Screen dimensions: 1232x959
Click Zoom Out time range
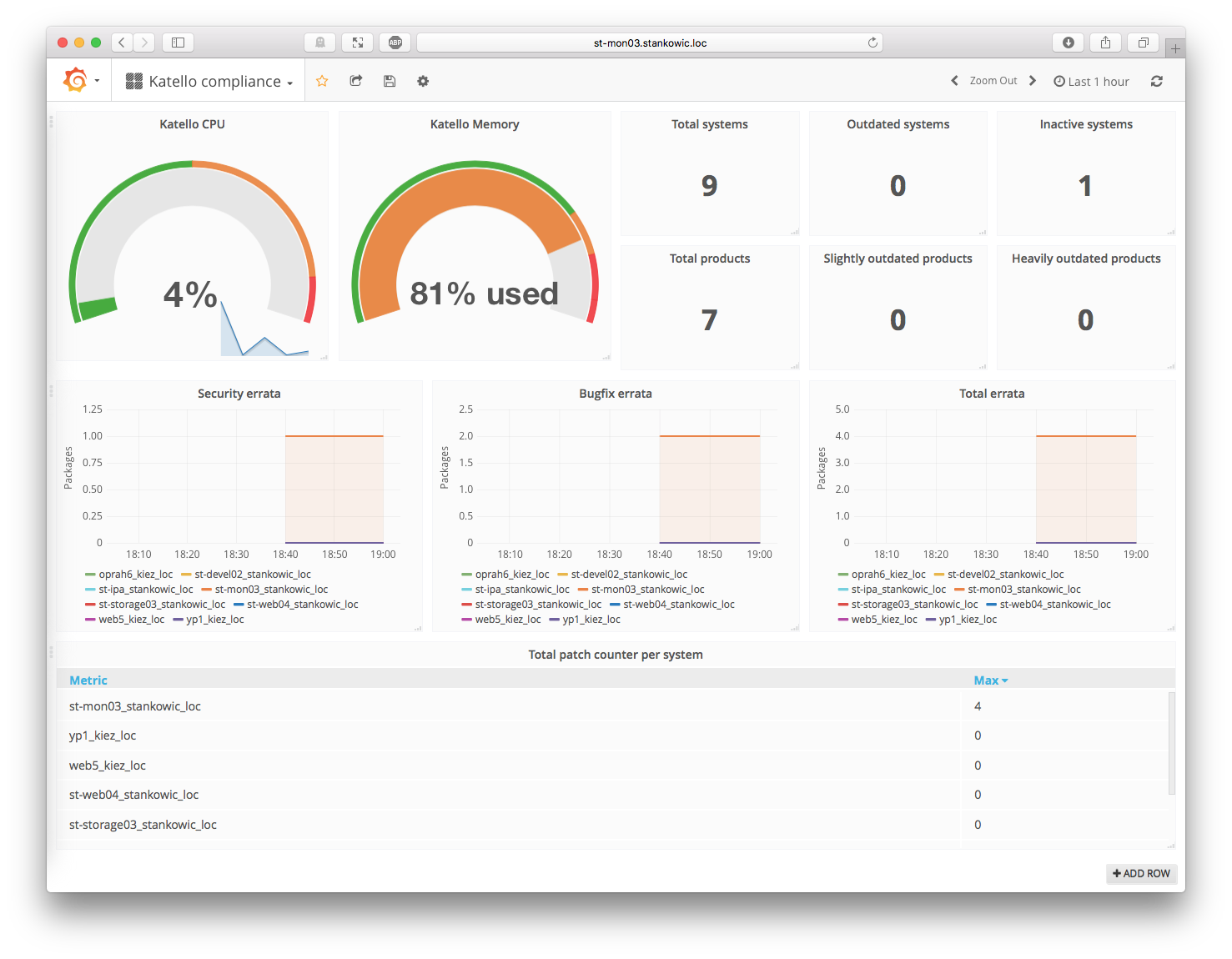pos(993,81)
